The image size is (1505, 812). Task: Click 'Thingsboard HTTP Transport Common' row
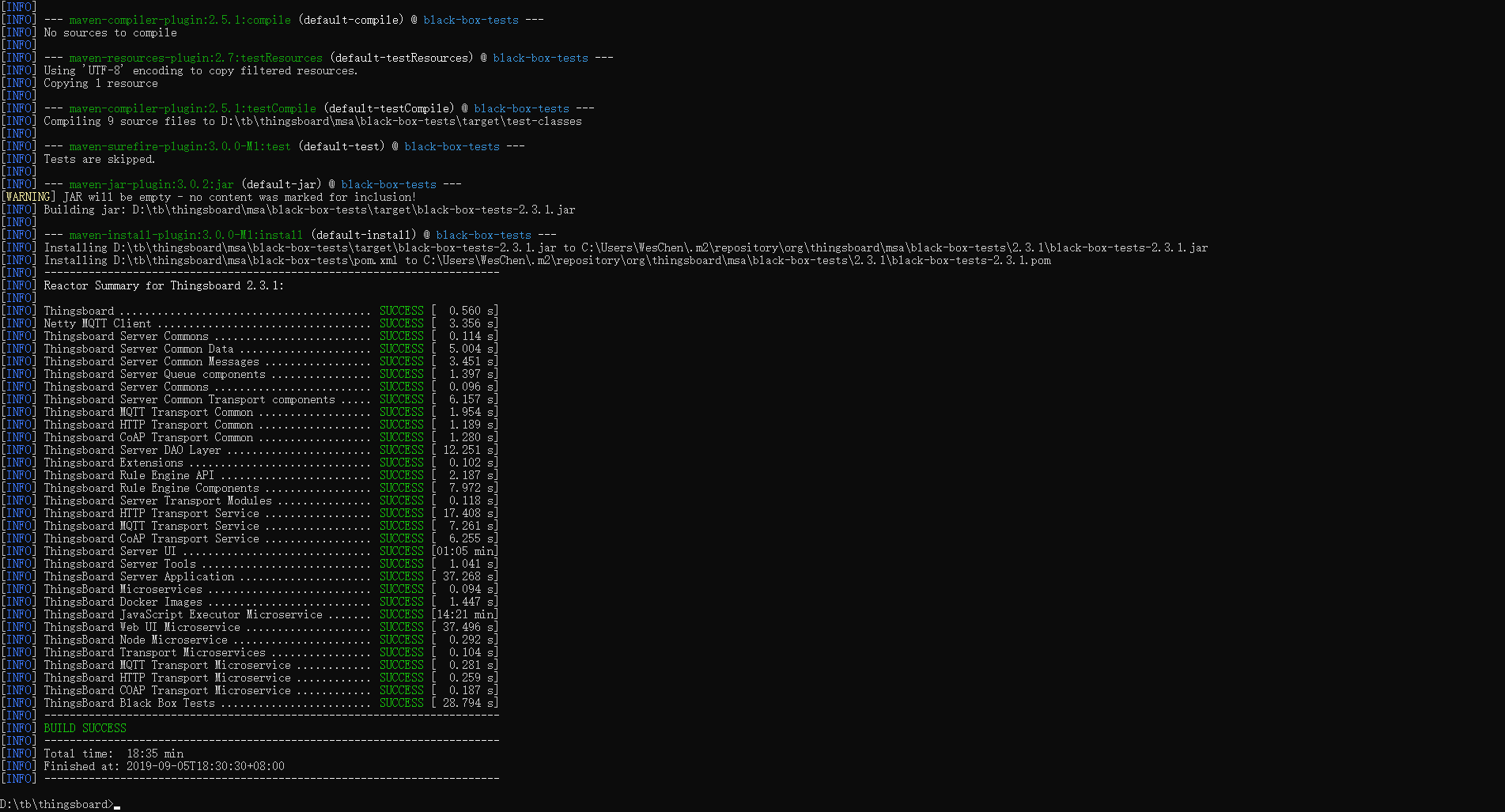[x=250, y=425]
